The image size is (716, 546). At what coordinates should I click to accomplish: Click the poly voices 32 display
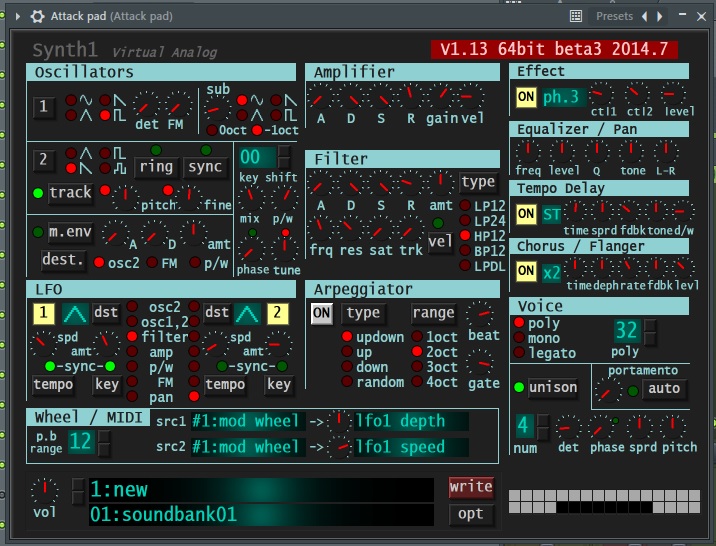pyautogui.click(x=626, y=331)
